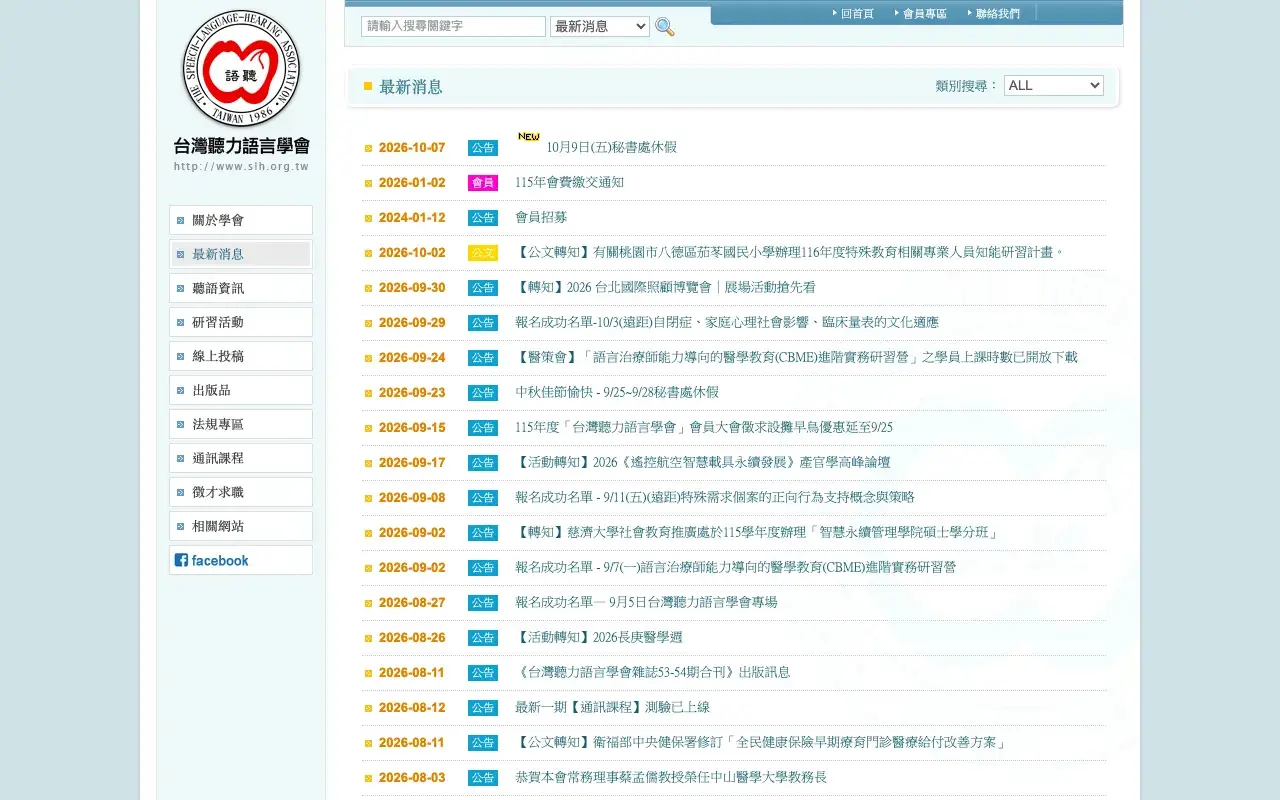The image size is (1280, 800).
Task: Click the 公告 badge on 2024-01-12 row
Action: (x=483, y=218)
